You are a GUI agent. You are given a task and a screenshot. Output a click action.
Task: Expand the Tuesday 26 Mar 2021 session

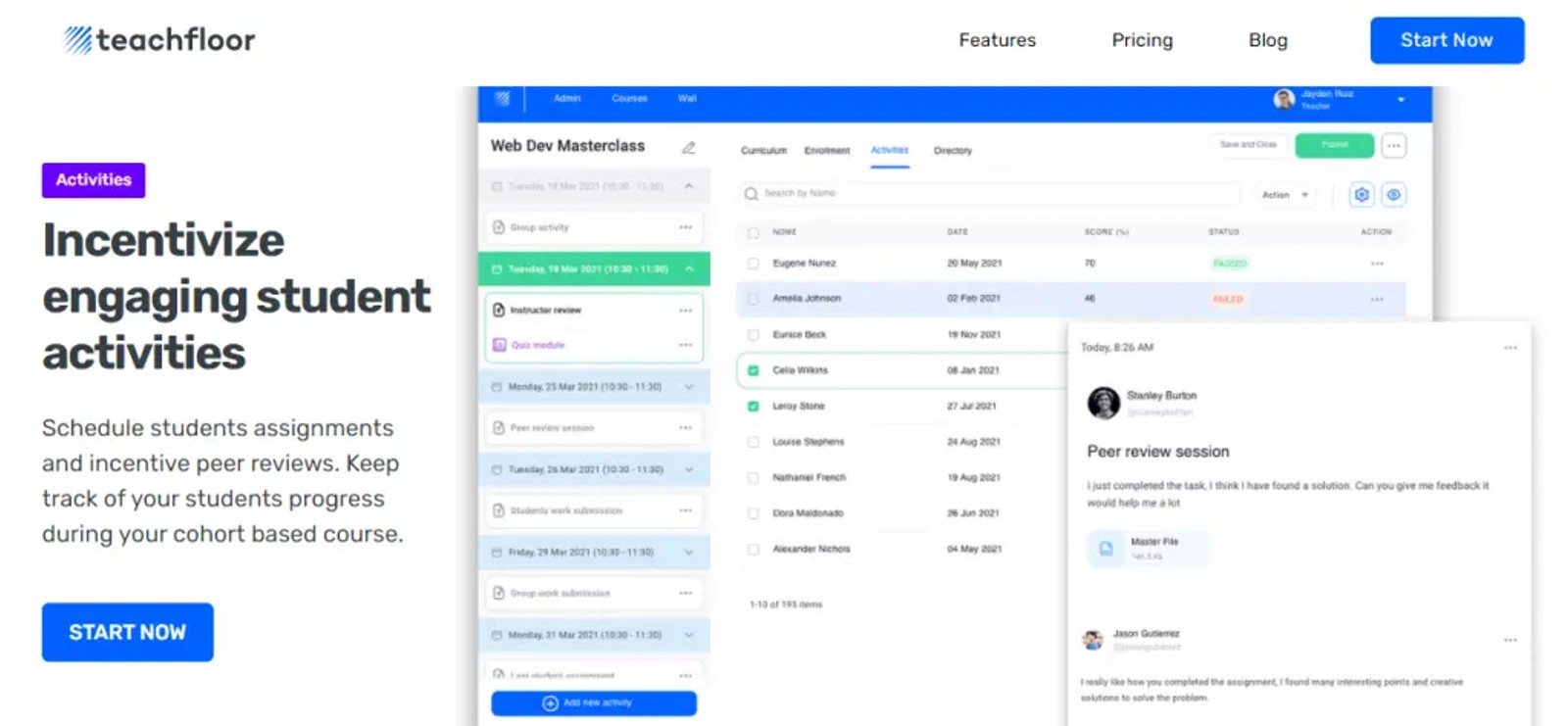pos(689,469)
